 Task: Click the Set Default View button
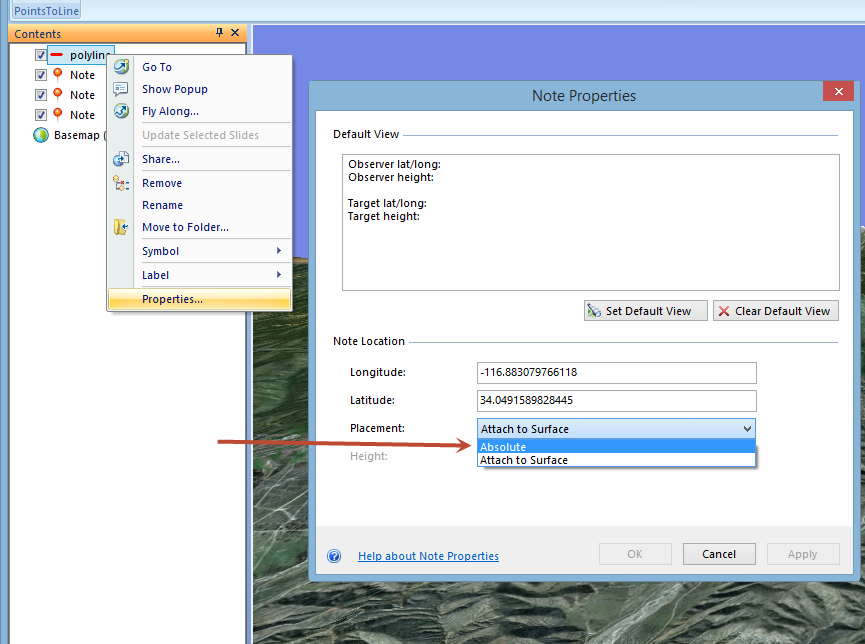645,311
